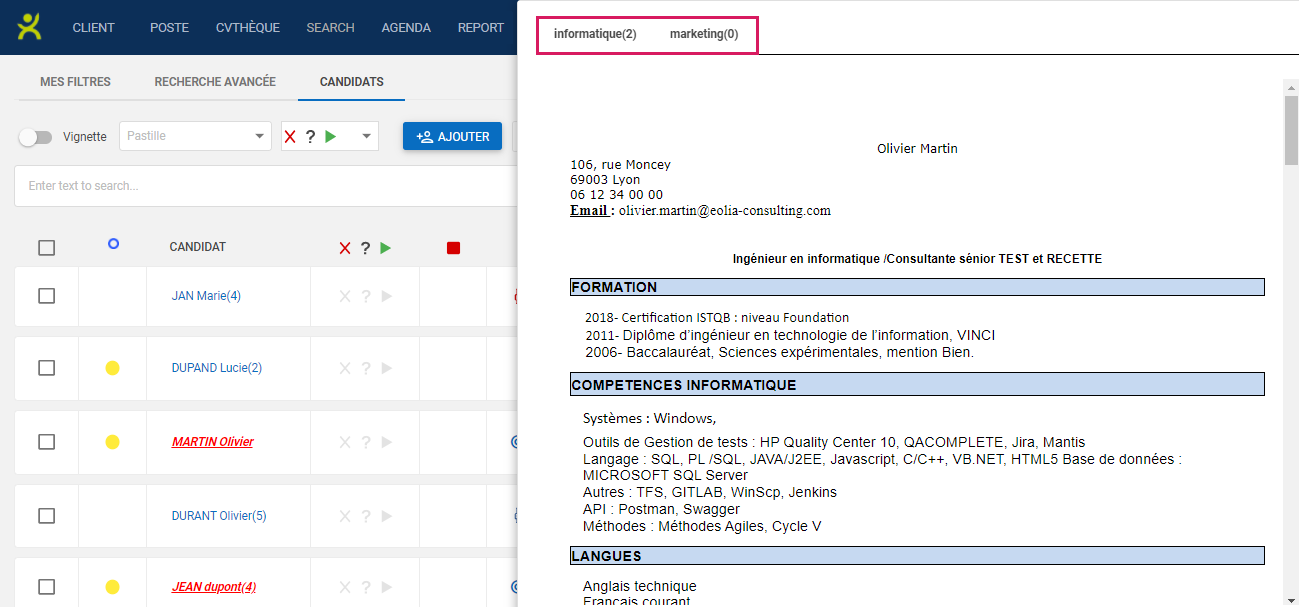This screenshot has height=607, width=1299.
Task: Open candidate JAN Marie(4) link
Action: click(x=206, y=296)
